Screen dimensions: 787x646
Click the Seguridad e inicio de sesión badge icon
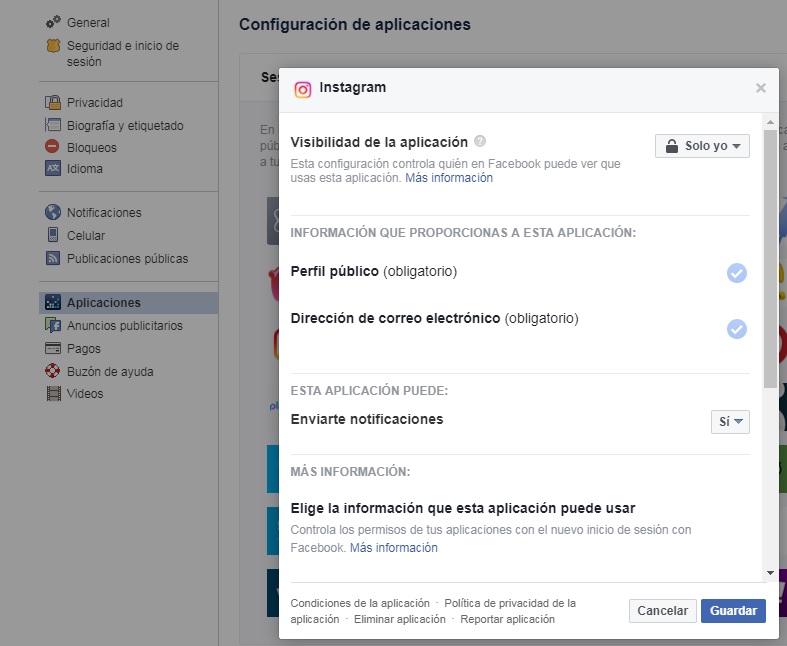[54, 46]
